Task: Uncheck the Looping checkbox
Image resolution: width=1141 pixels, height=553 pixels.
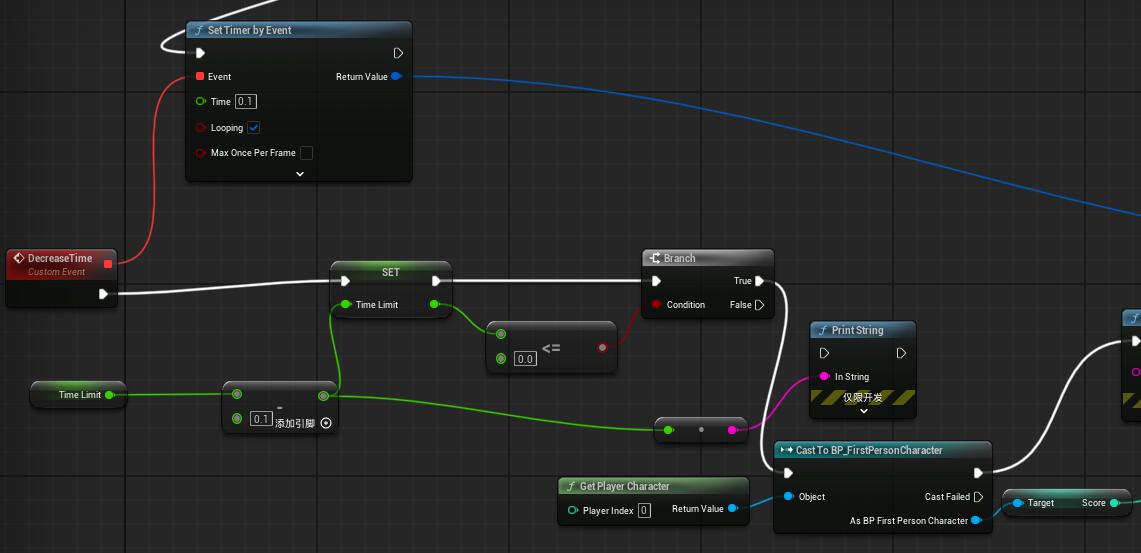Action: click(x=254, y=128)
